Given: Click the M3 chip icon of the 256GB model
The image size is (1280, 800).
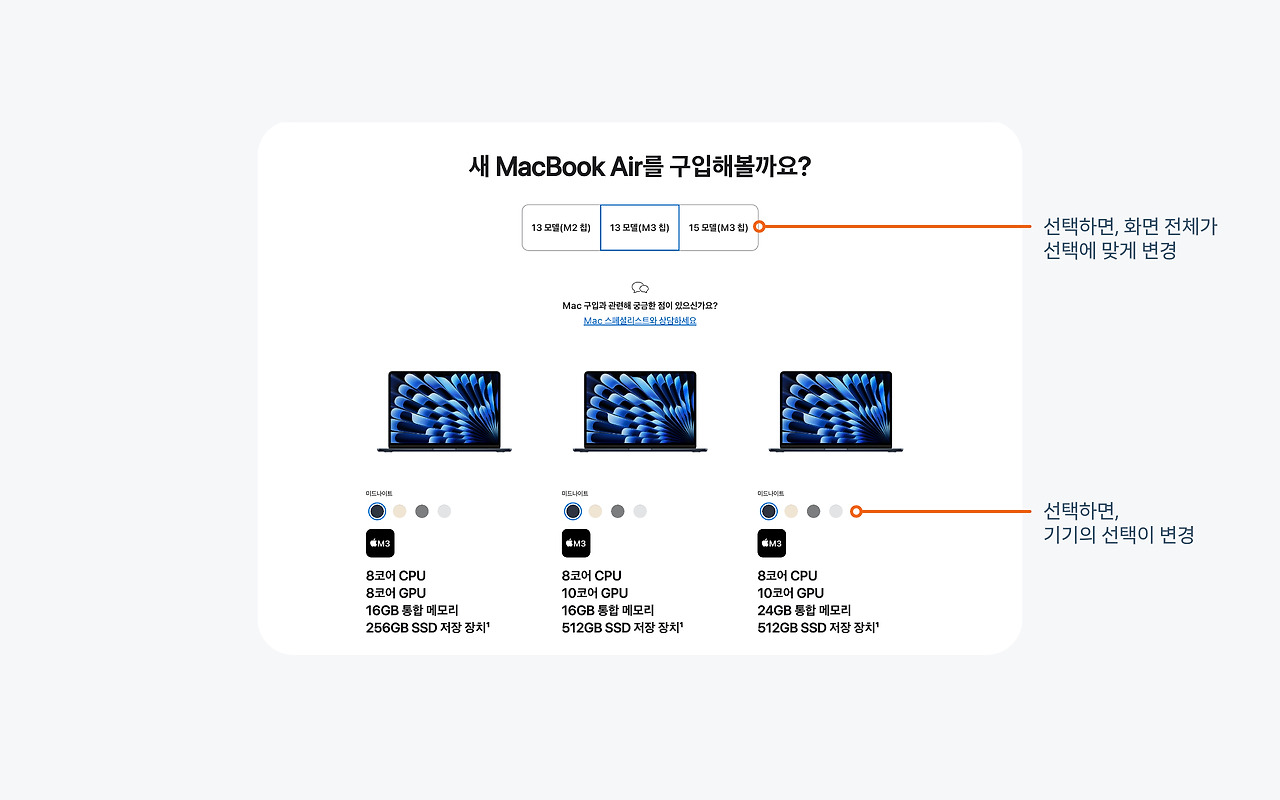Looking at the screenshot, I should 380,543.
